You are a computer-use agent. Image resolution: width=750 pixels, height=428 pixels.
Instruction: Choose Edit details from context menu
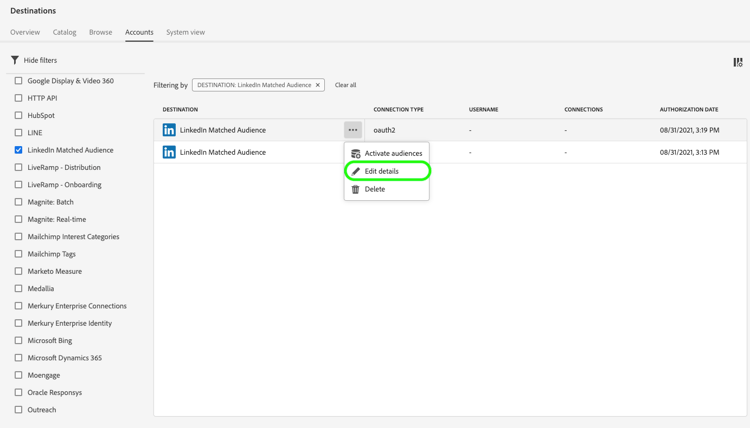pyautogui.click(x=386, y=171)
